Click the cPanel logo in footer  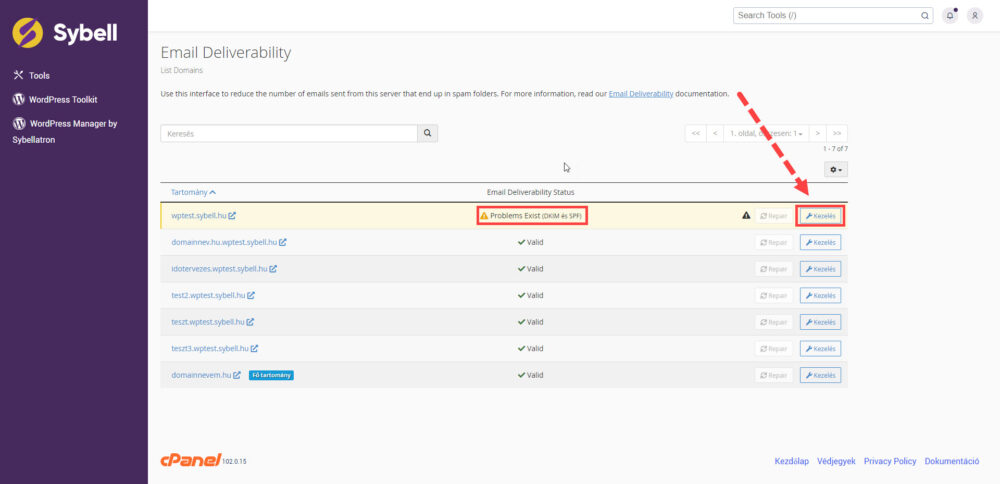click(190, 460)
